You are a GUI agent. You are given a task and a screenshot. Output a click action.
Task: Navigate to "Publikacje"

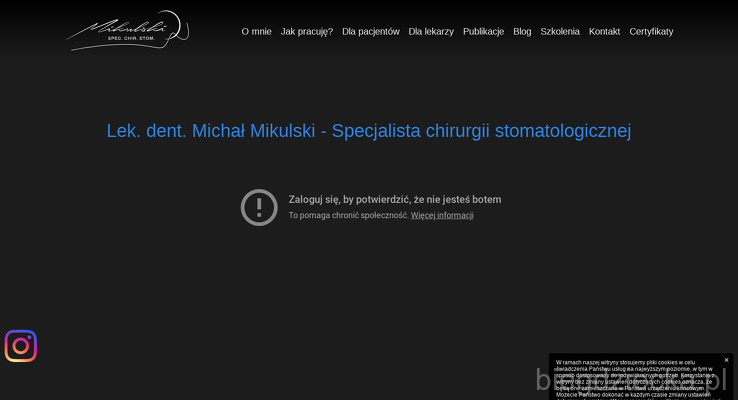click(483, 31)
